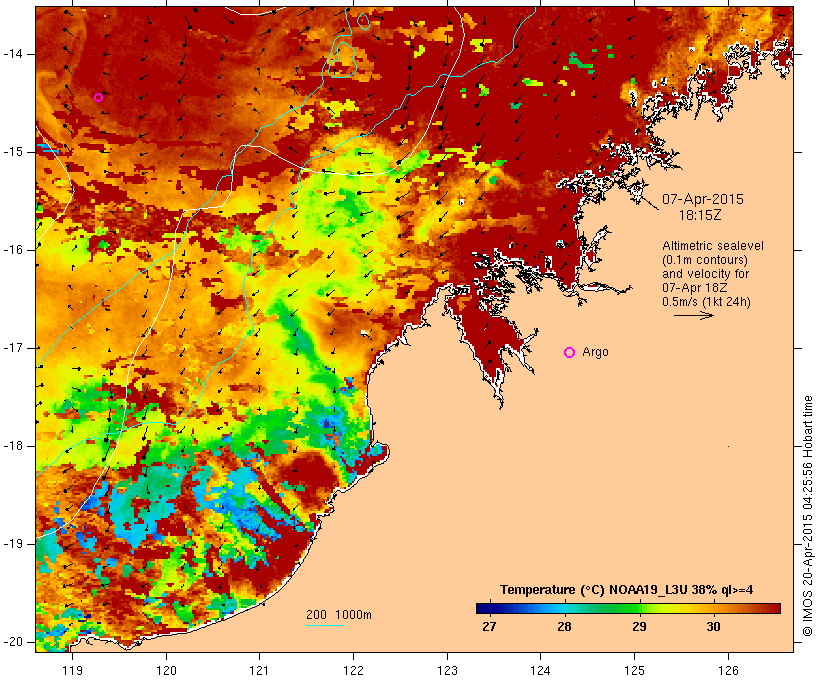Screen dimensions: 820x680
Task: Click the '-14' latitude axis label
Action: [x=12, y=54]
